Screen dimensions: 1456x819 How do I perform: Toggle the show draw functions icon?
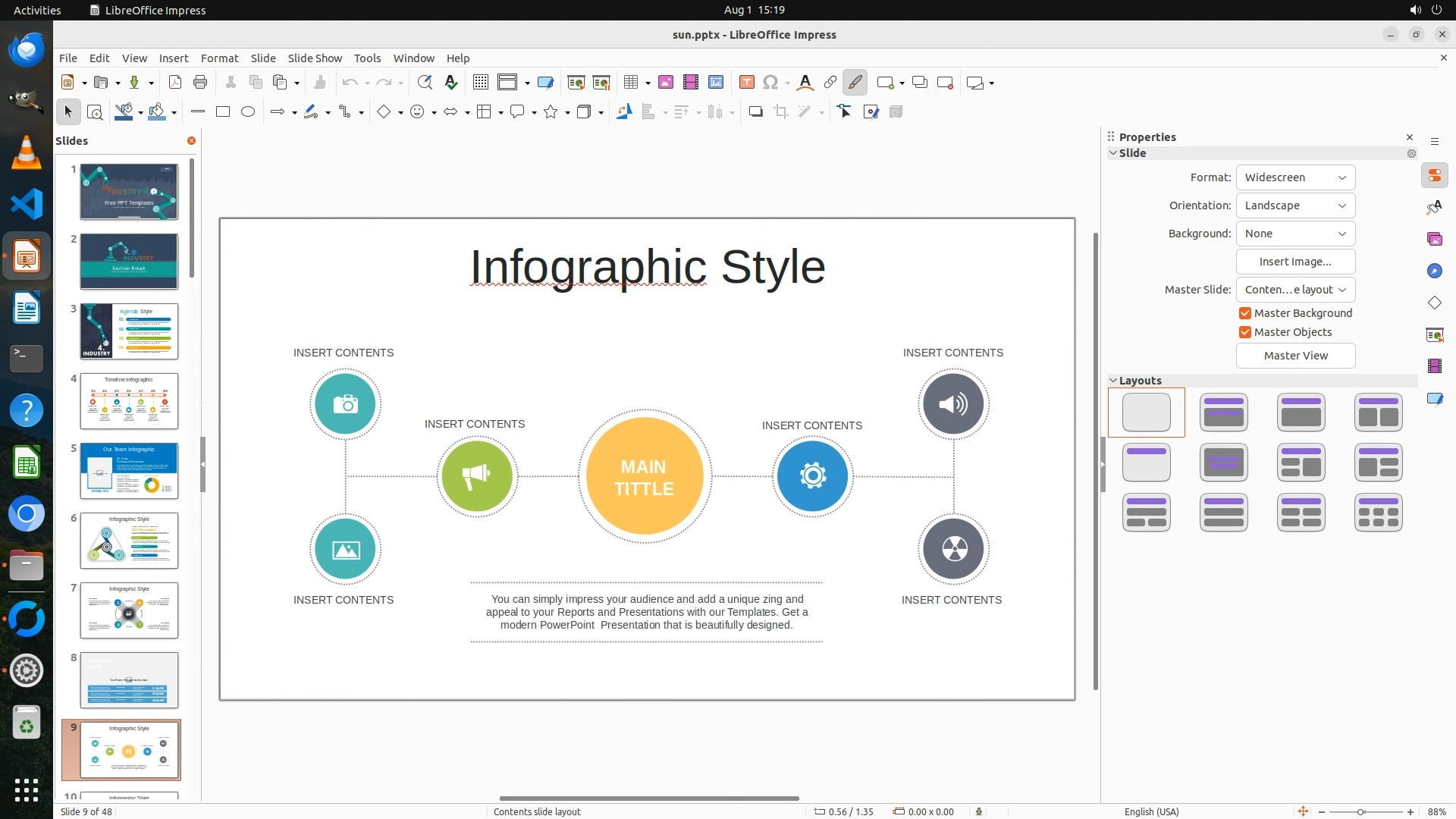pyautogui.click(x=855, y=83)
